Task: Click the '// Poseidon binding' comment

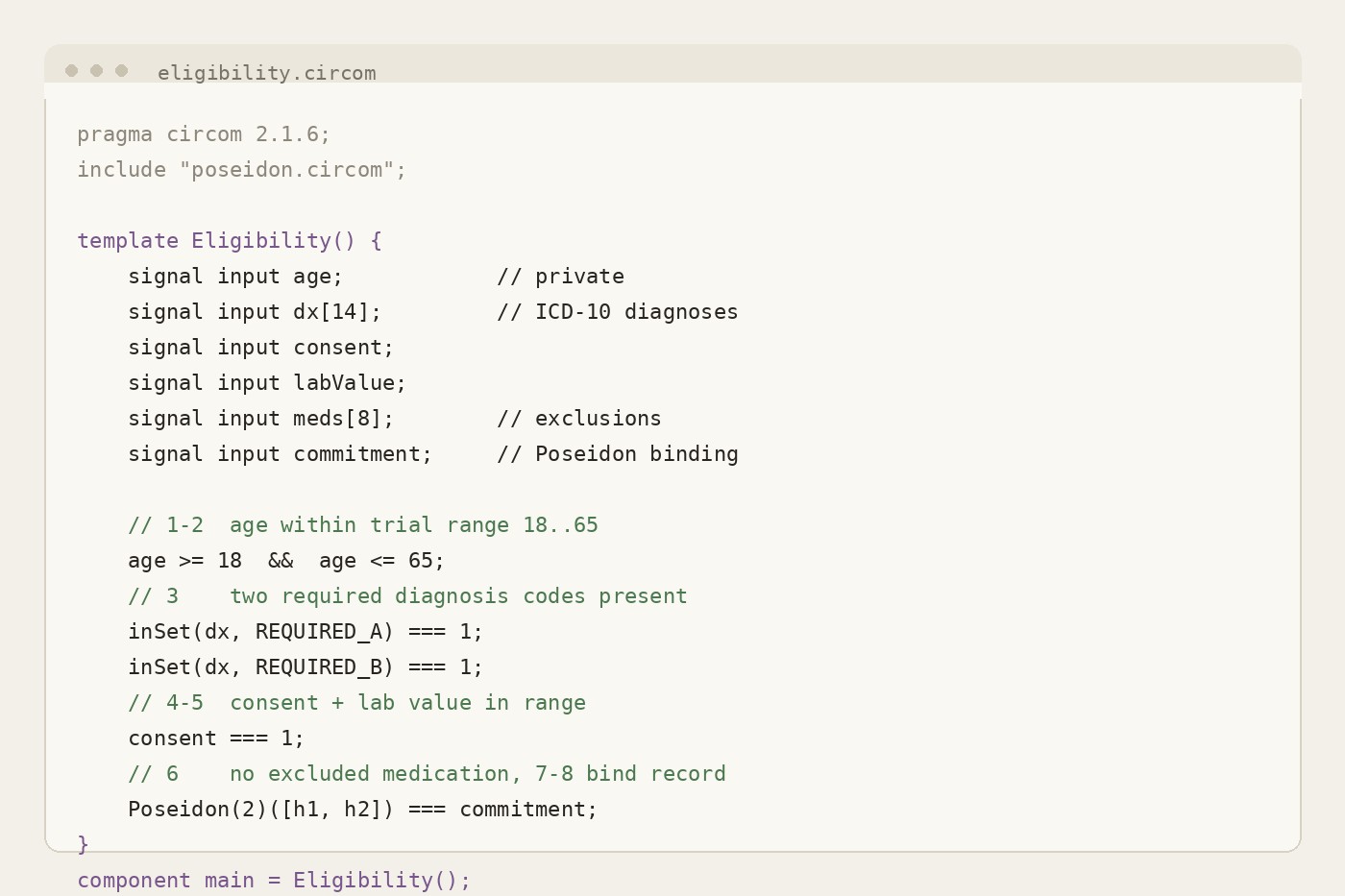Action: (618, 454)
